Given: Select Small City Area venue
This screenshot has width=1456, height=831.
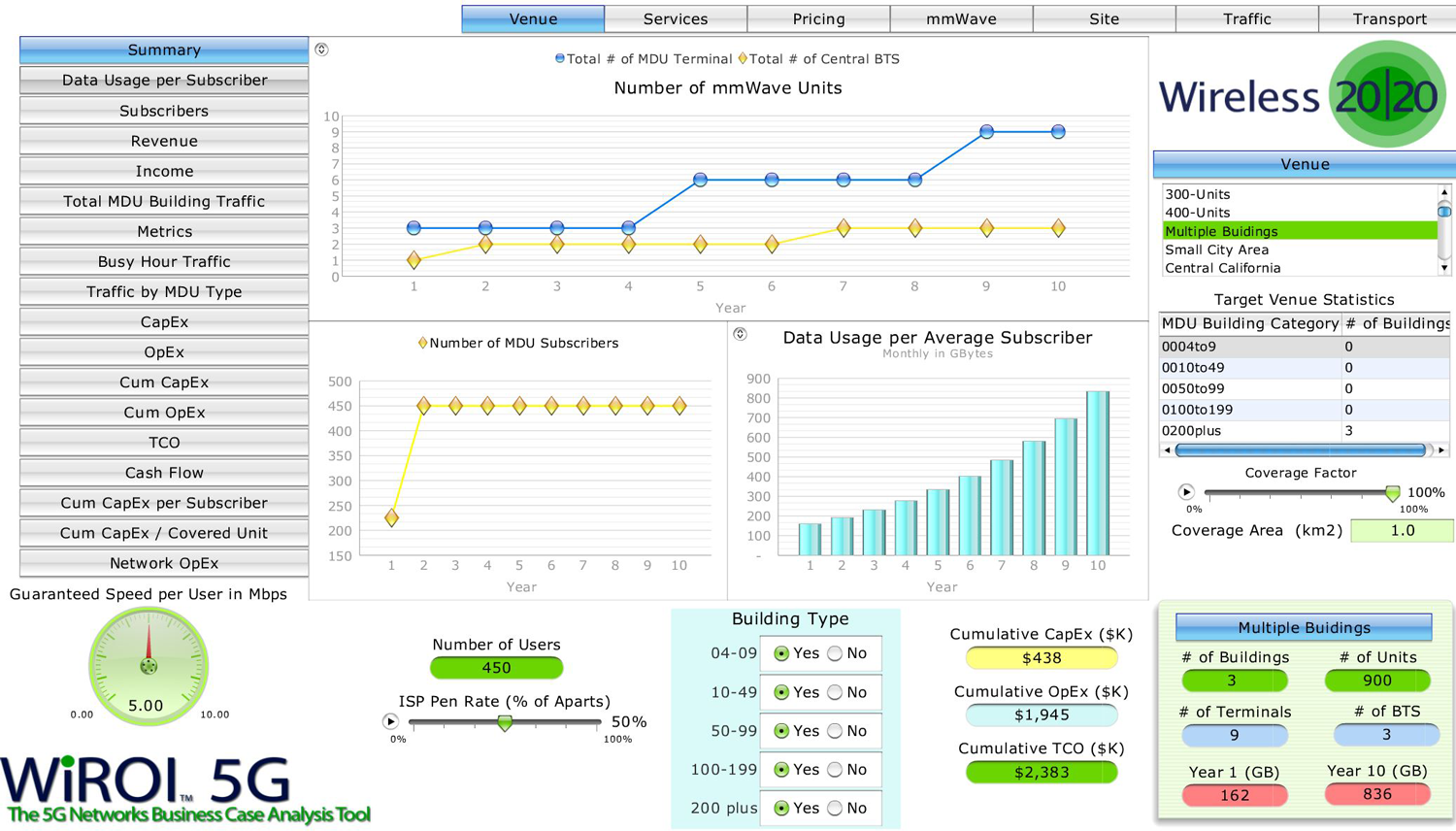Looking at the screenshot, I should 1299,249.
